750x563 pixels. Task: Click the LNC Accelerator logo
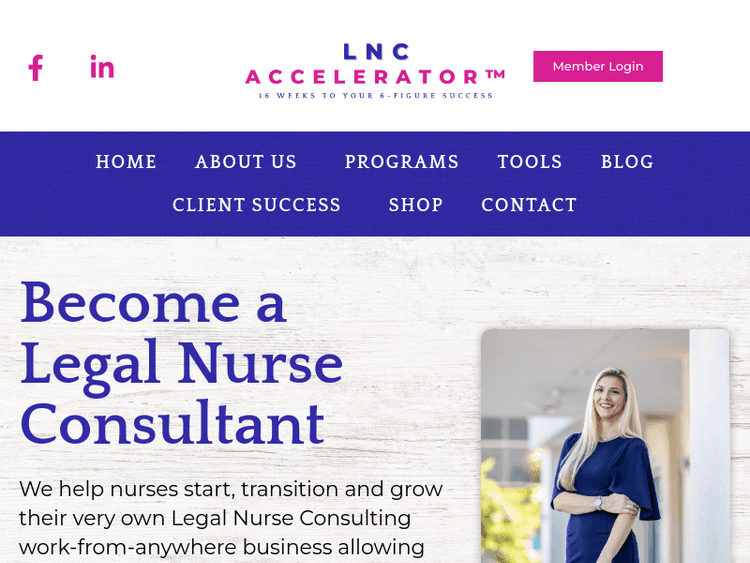point(375,70)
